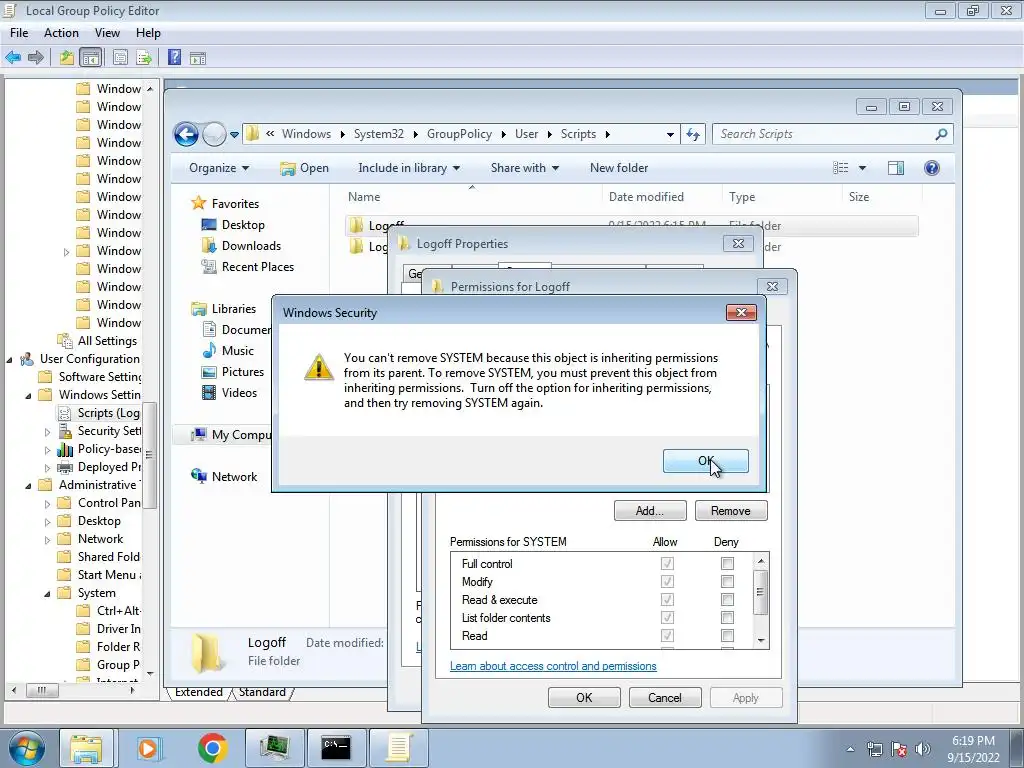Click the Add... button in Permissions dialog
The image size is (1024, 768).
click(650, 511)
